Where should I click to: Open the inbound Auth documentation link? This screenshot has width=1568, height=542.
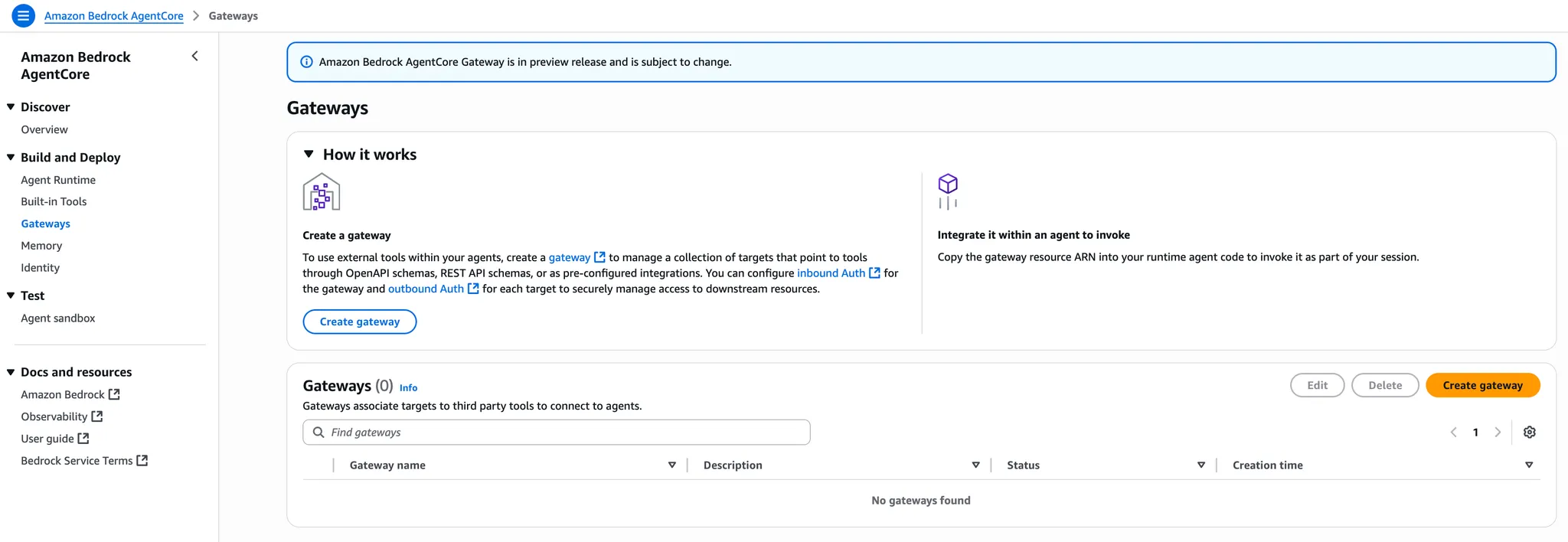[831, 273]
